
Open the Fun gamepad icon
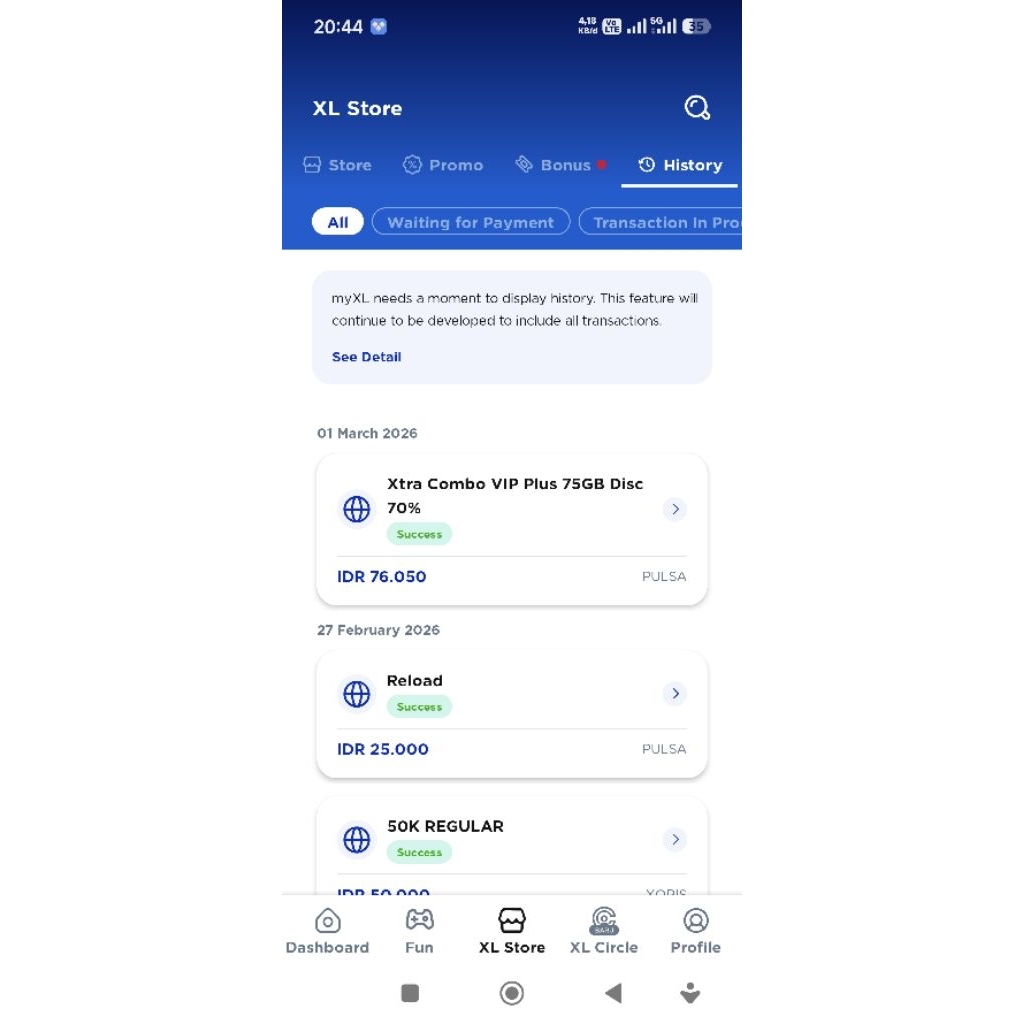(419, 920)
